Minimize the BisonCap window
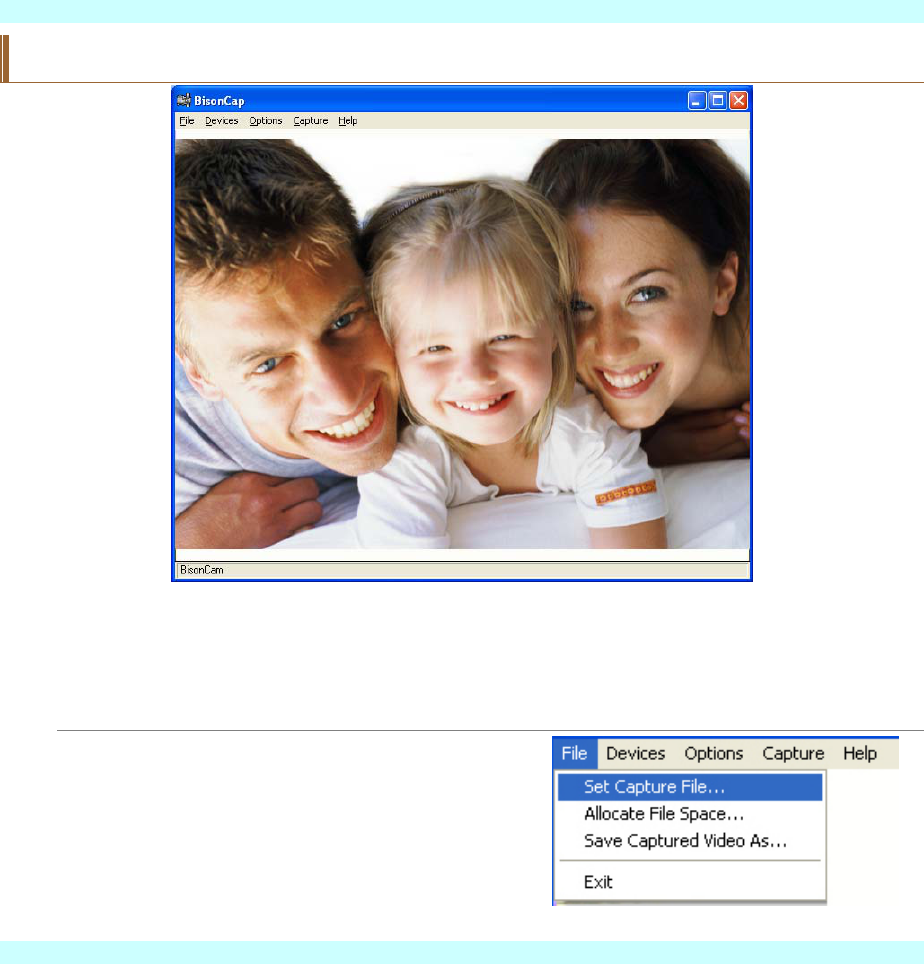 coord(697,100)
